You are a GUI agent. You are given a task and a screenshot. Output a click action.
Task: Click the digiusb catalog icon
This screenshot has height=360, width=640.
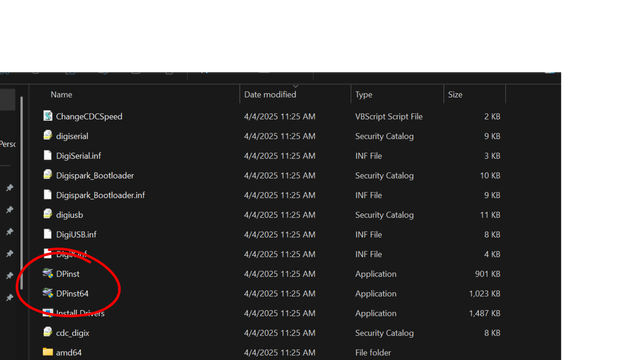(x=48, y=214)
